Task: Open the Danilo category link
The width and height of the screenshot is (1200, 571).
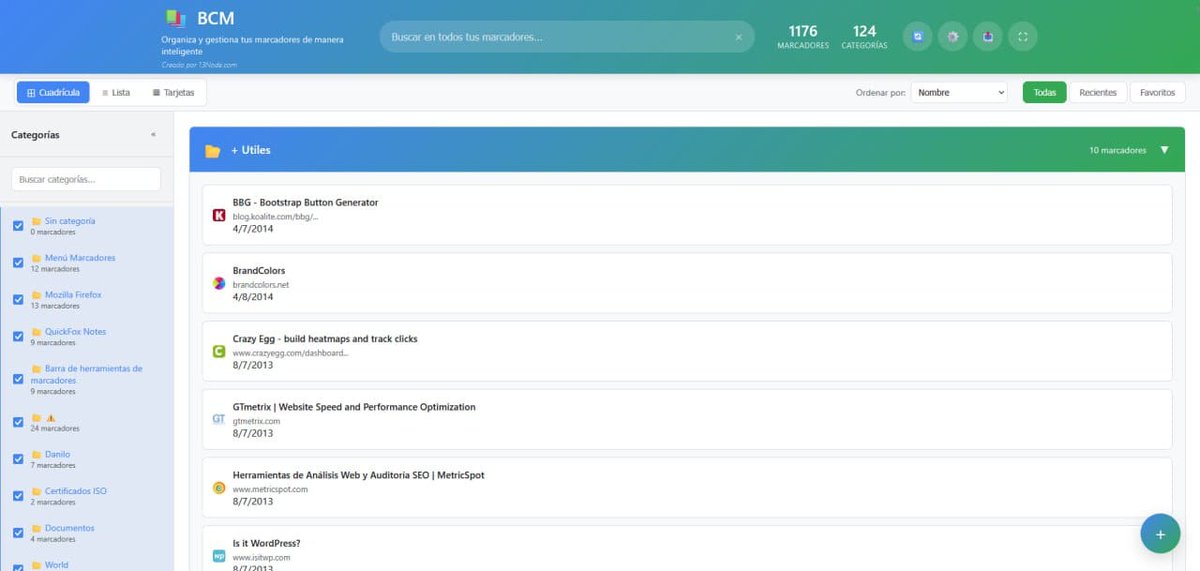Action: click(x=57, y=455)
